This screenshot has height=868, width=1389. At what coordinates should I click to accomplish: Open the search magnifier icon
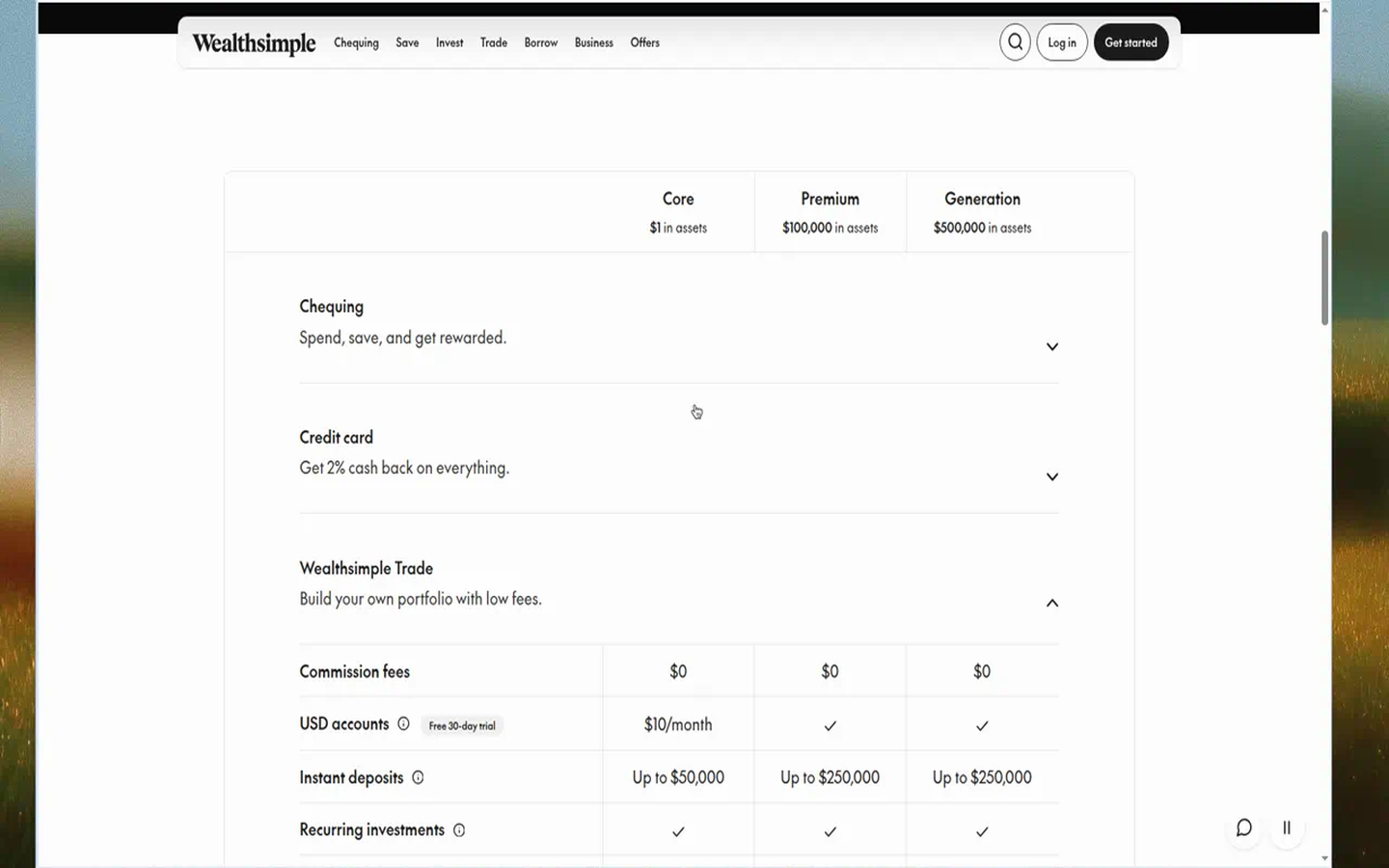coord(1015,42)
